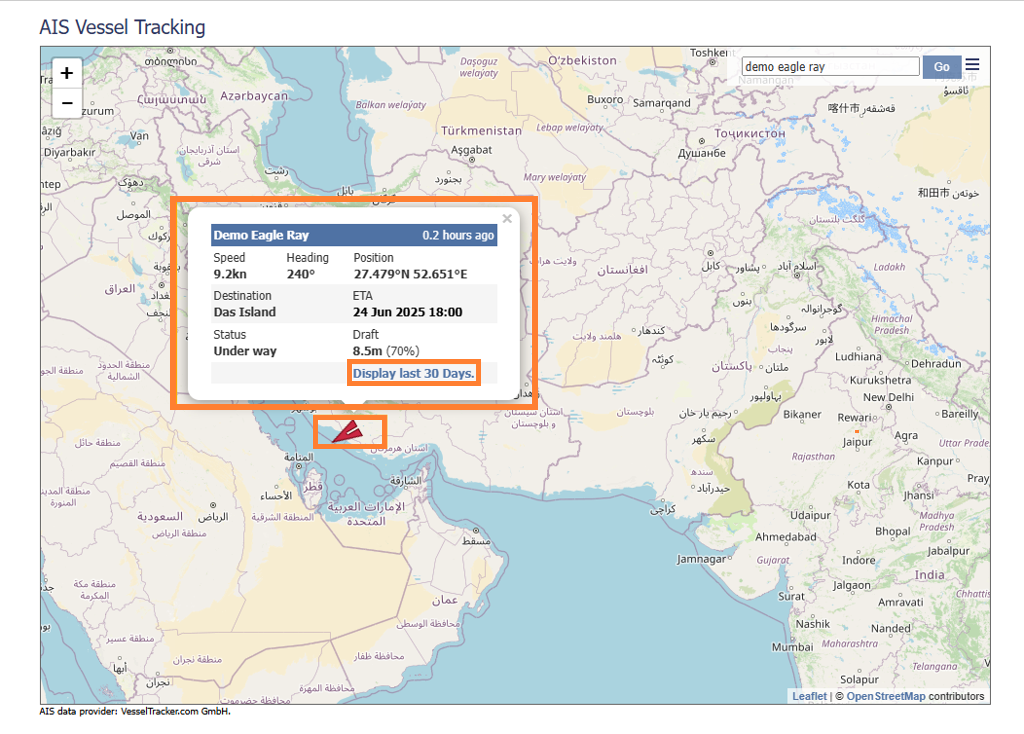Viewport: 1024px width, 734px height.
Task: Click the 8.5m draft value
Action: pyautogui.click(x=368, y=351)
